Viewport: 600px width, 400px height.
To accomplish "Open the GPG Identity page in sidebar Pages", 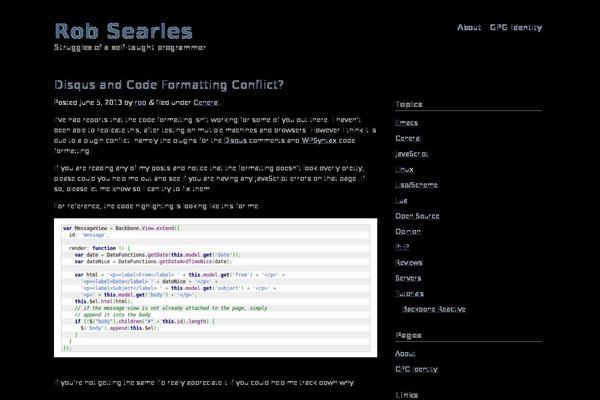I will pyautogui.click(x=416, y=369).
